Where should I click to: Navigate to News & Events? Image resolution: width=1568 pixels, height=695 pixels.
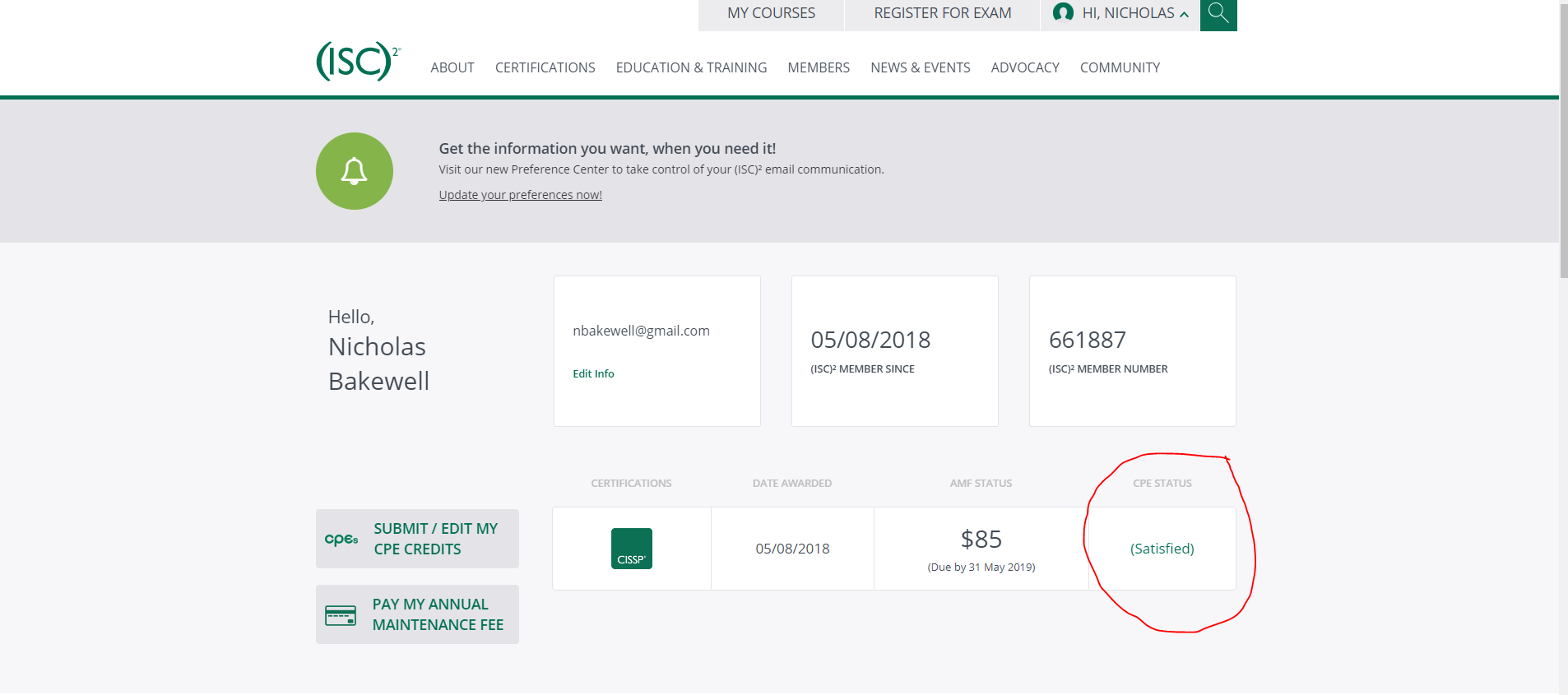[x=920, y=67]
